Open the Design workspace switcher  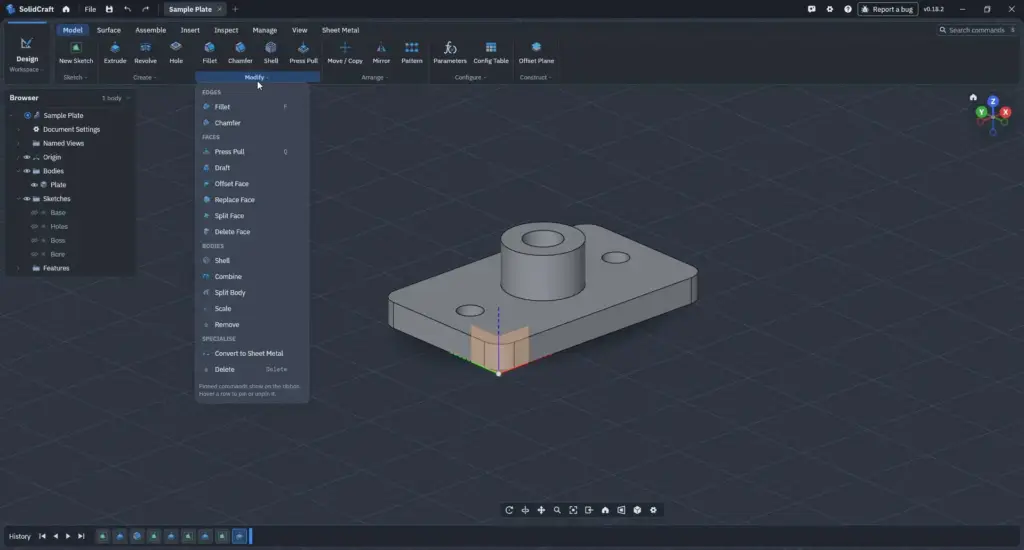[x=26, y=54]
